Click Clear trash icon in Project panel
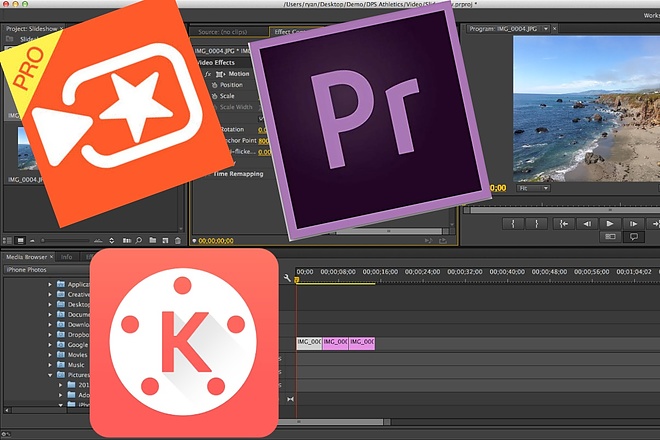 coord(178,240)
